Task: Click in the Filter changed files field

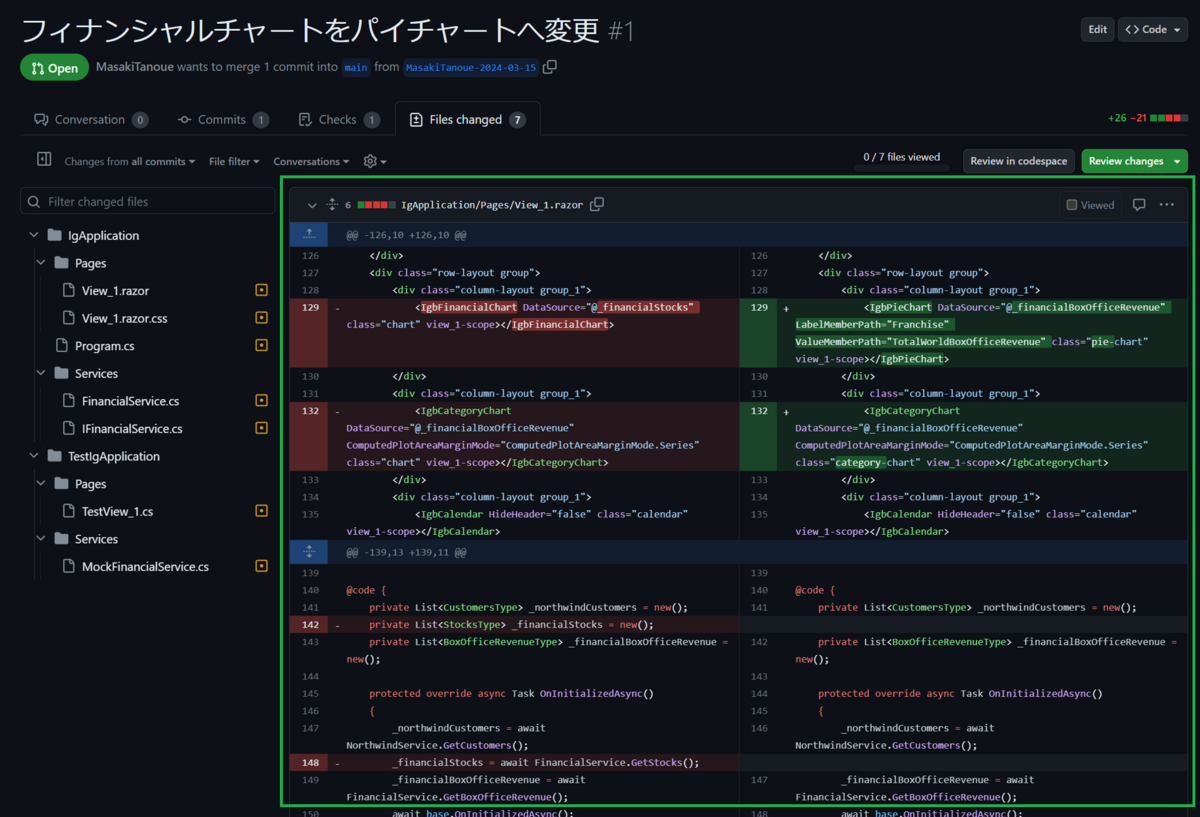Action: [147, 201]
